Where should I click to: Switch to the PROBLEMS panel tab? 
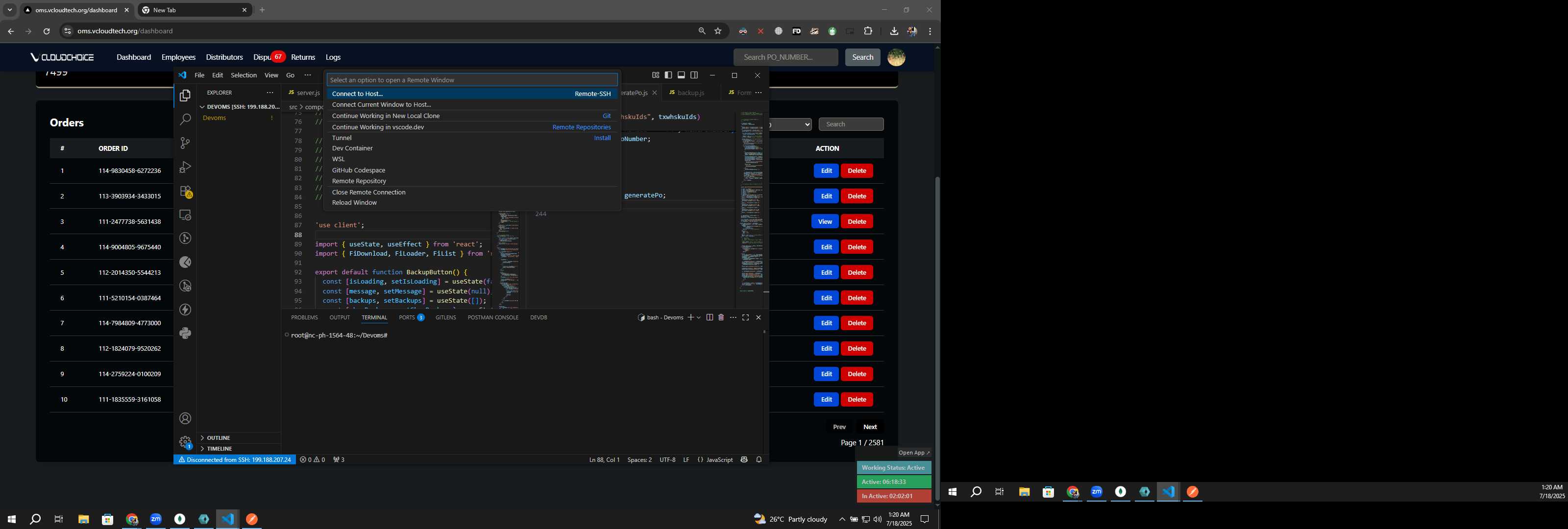(x=304, y=317)
